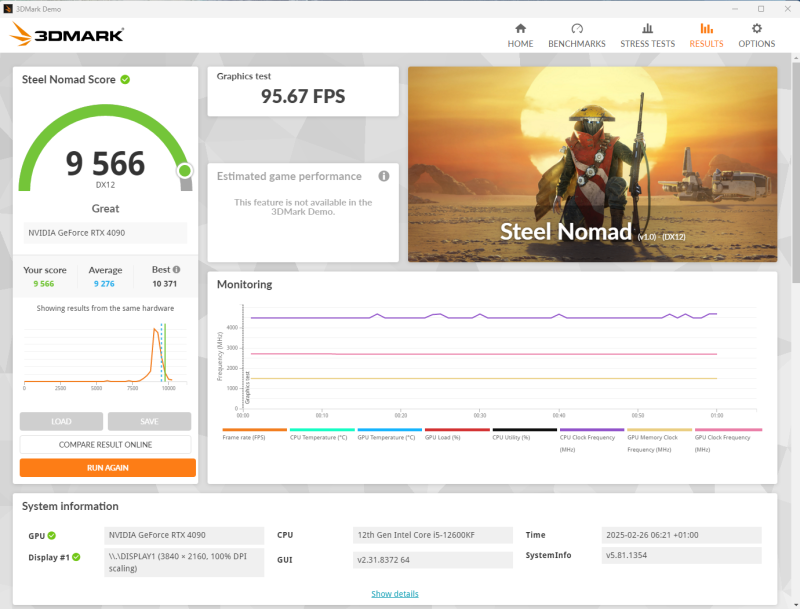The height and width of the screenshot is (609, 800).
Task: Click the score distribution chart
Action: tap(105, 357)
